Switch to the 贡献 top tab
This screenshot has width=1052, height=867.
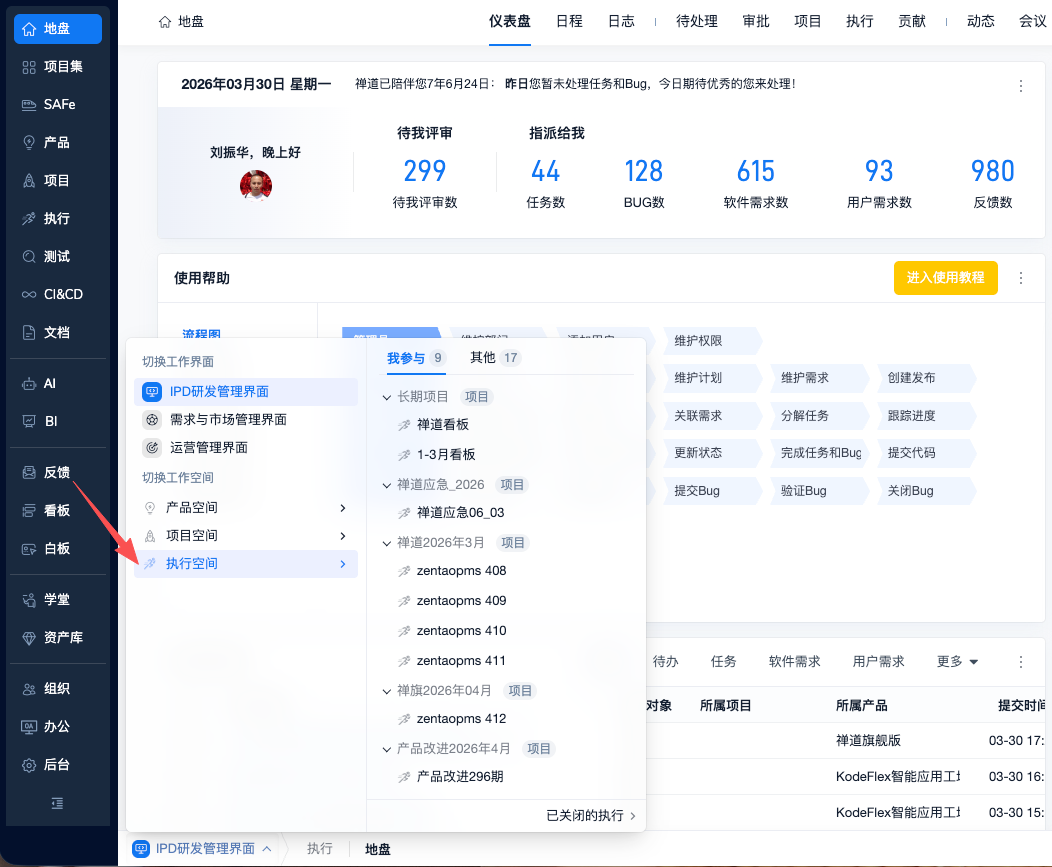(912, 21)
